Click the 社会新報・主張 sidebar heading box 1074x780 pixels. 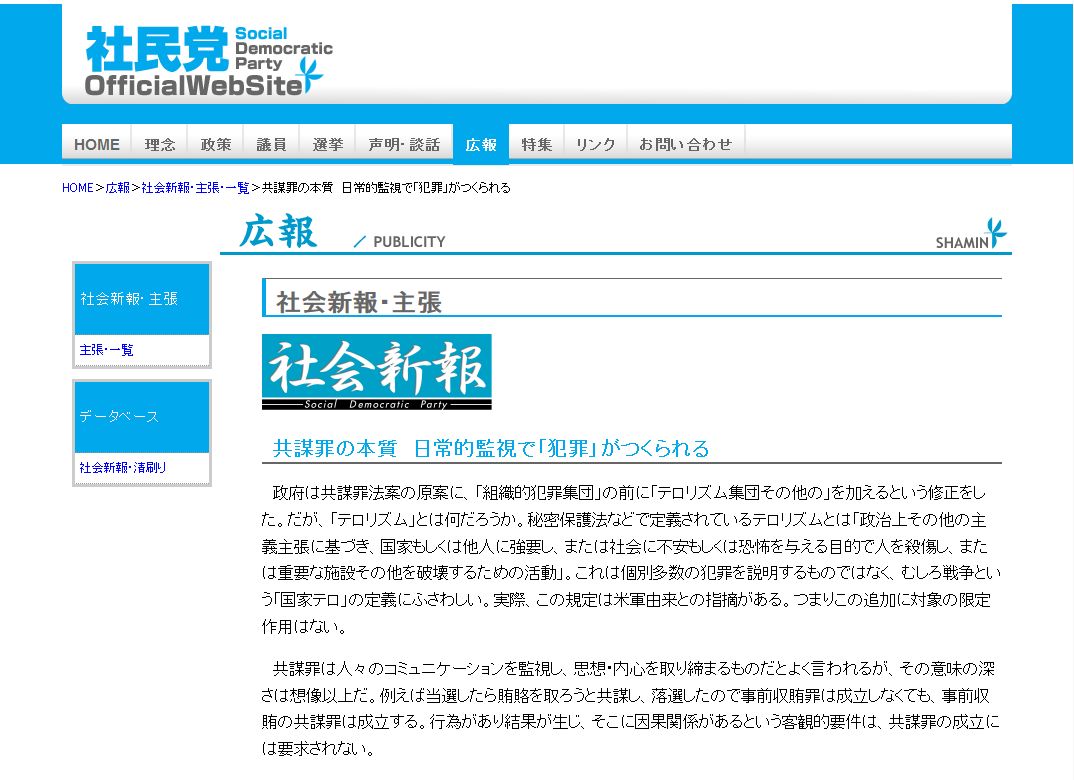[142, 299]
